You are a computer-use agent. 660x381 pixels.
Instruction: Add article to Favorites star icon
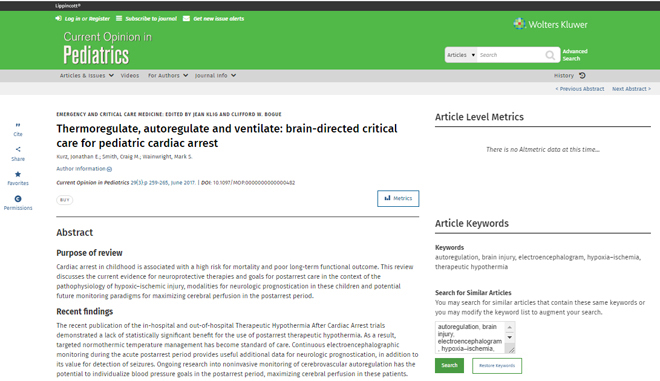18,174
